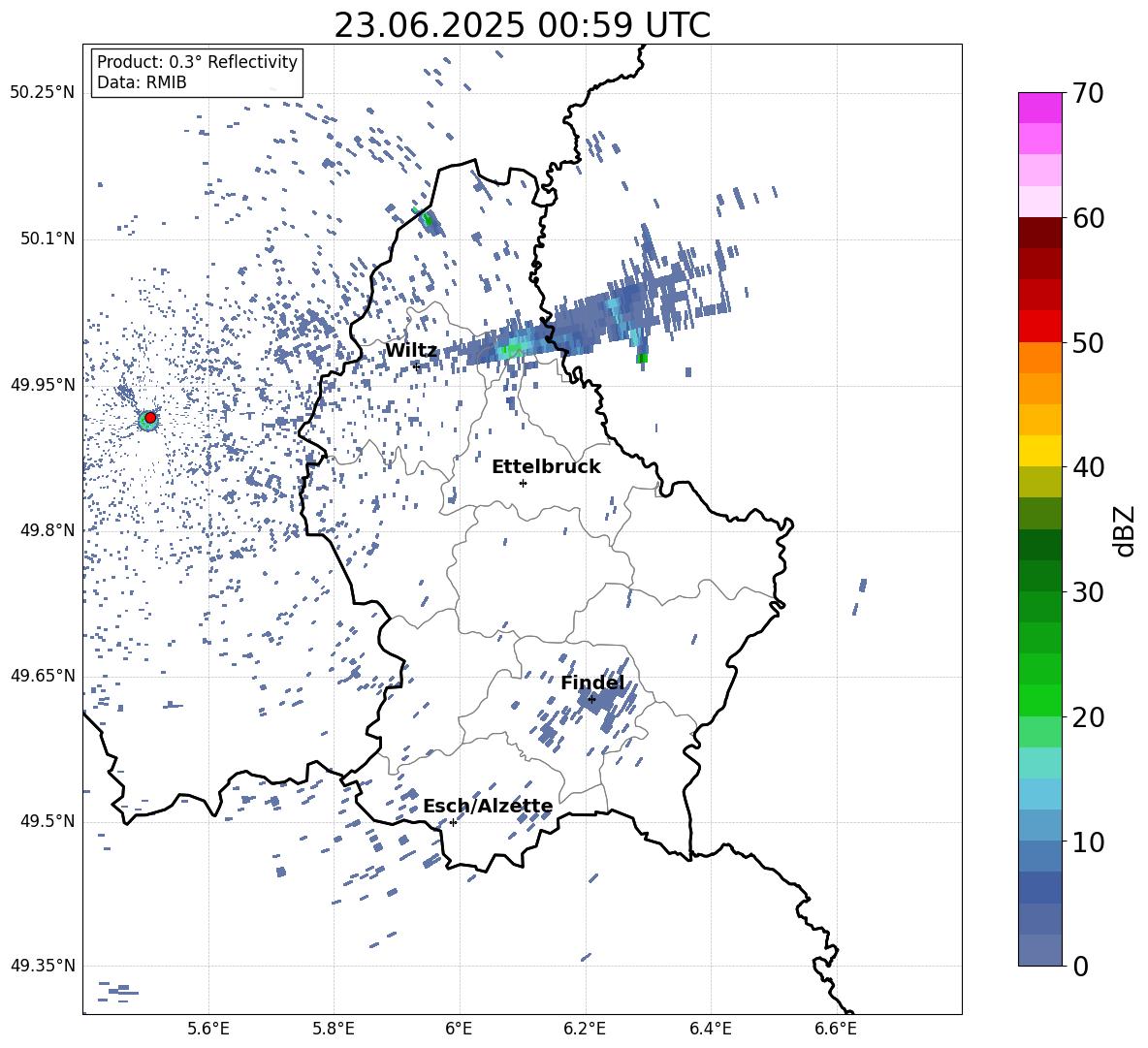This screenshot has height=1048, width=1148.
Task: Click the dBZ colorbar axis label
Action: click(1126, 530)
